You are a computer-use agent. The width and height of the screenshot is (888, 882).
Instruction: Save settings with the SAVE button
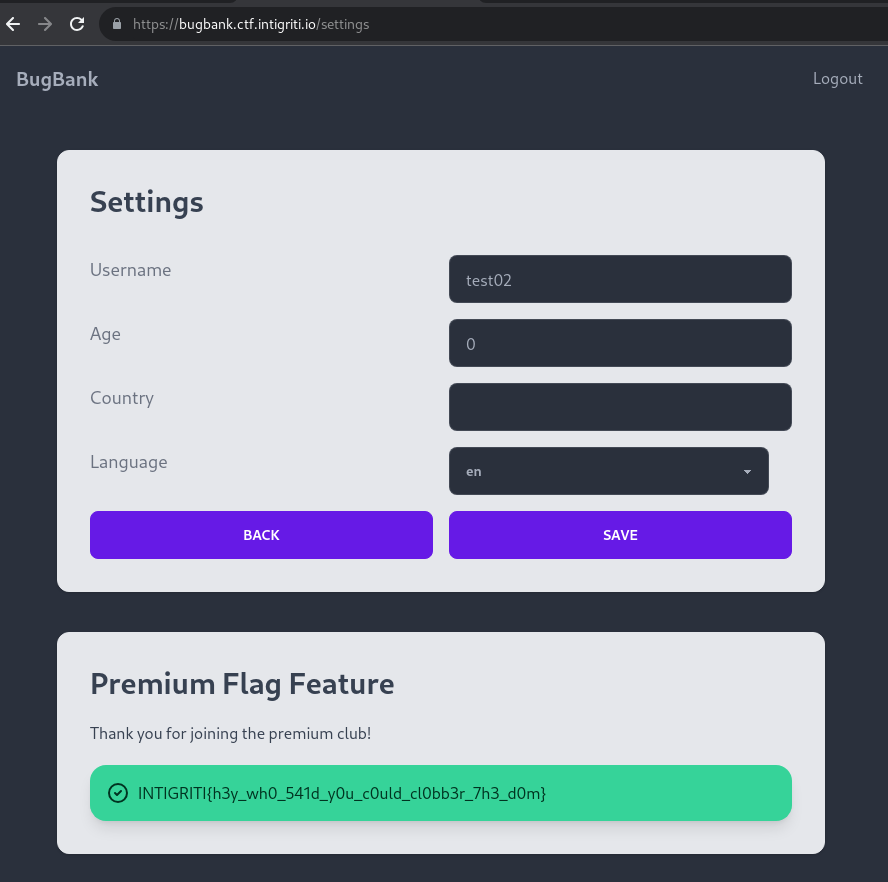coord(620,535)
